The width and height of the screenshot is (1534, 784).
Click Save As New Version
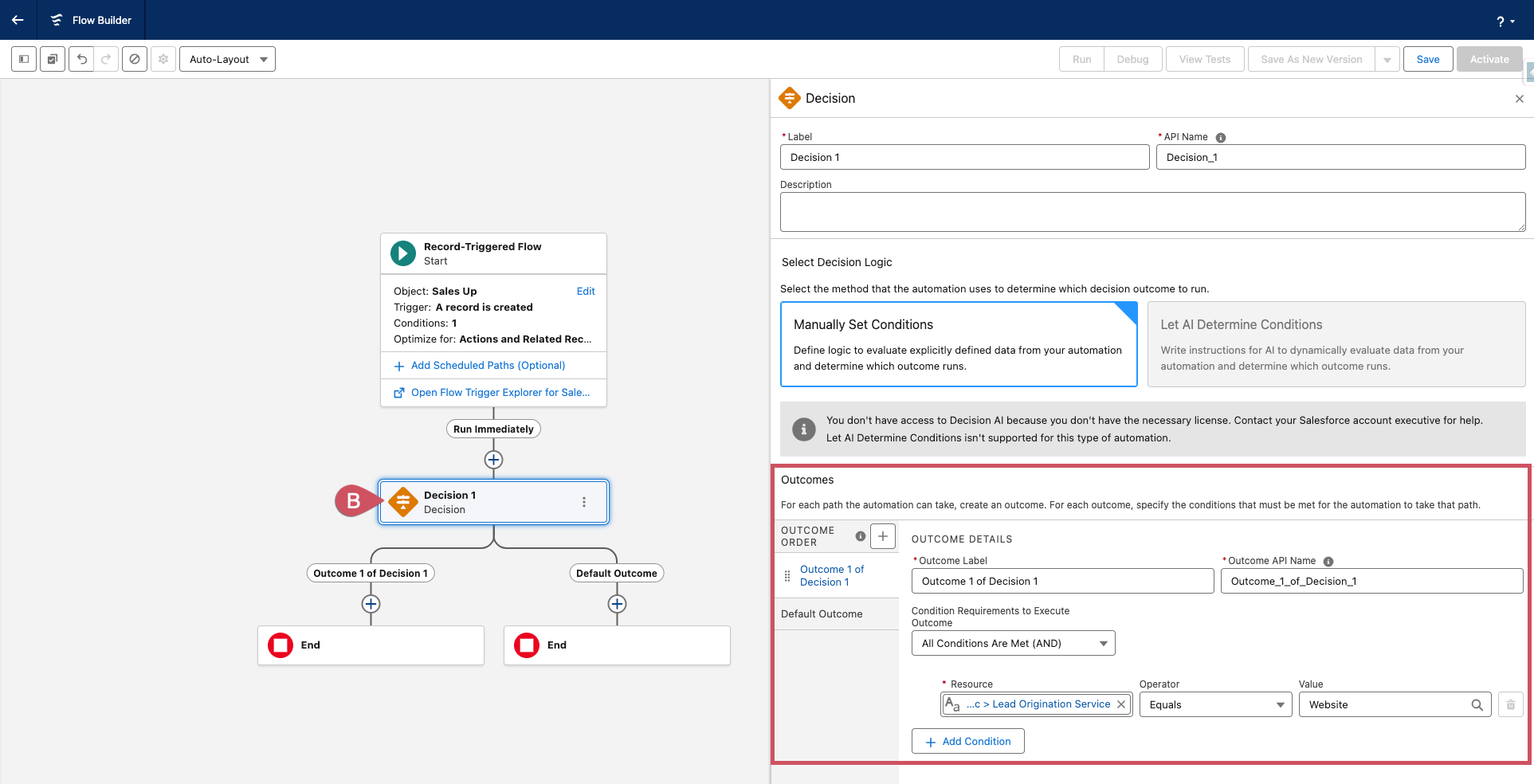1311,59
